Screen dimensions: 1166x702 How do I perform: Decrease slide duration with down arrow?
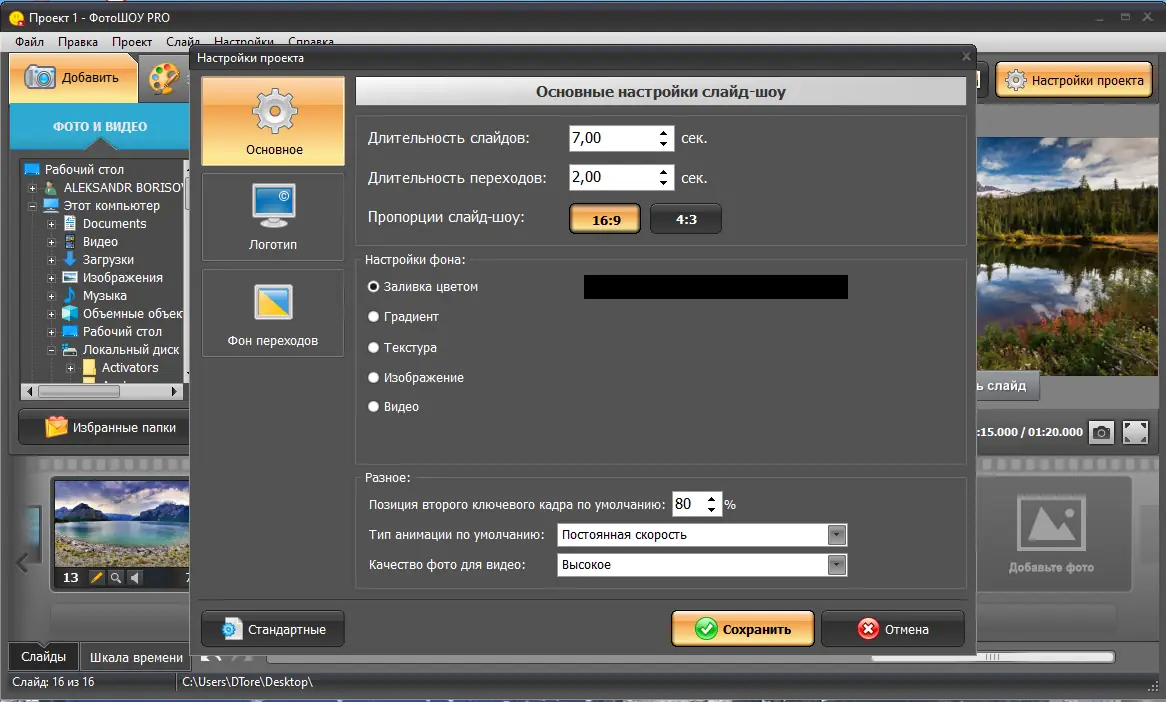click(663, 144)
